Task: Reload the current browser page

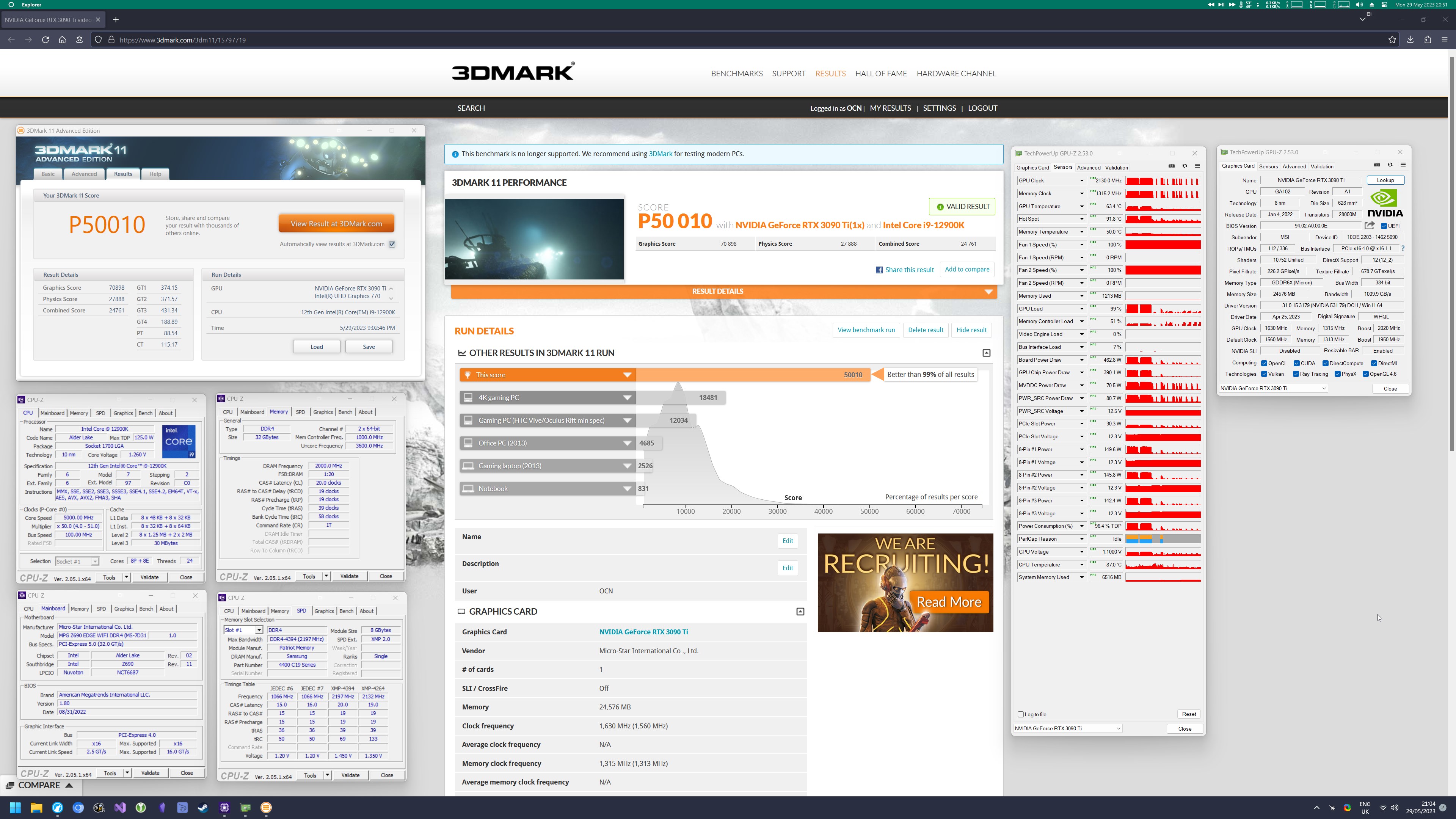Action: point(45,39)
